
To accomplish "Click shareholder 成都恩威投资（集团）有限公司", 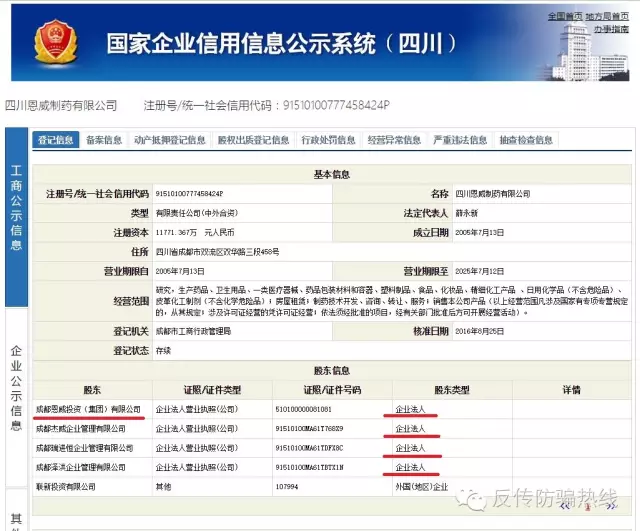I will click(88, 409).
